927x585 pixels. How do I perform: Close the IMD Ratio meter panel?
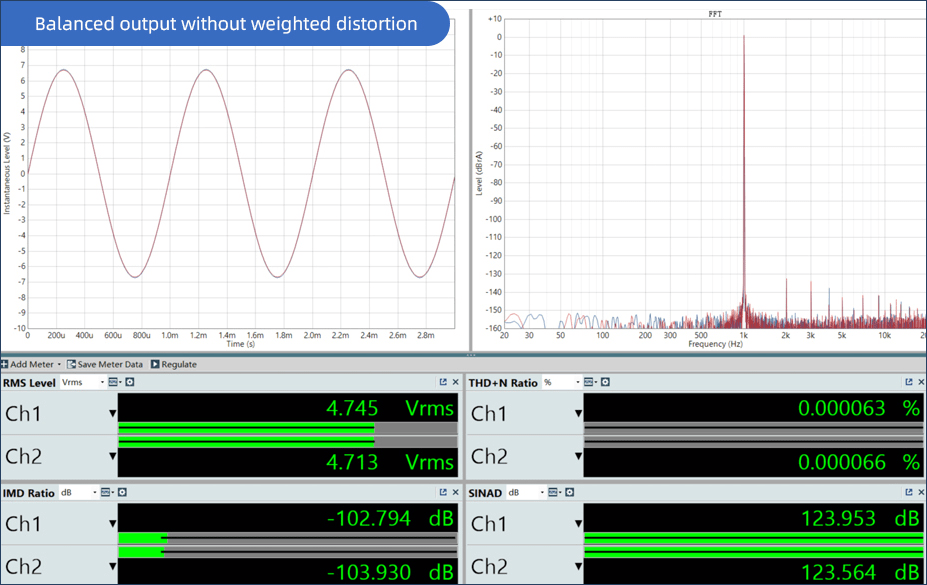(x=455, y=492)
